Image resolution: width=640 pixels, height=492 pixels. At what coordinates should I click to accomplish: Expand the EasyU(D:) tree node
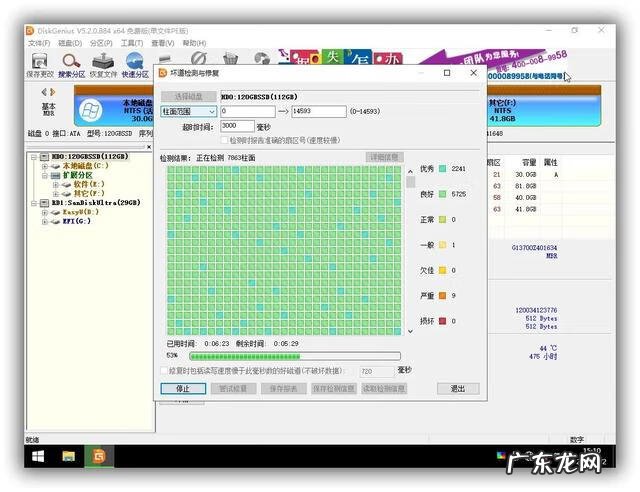coord(45,212)
